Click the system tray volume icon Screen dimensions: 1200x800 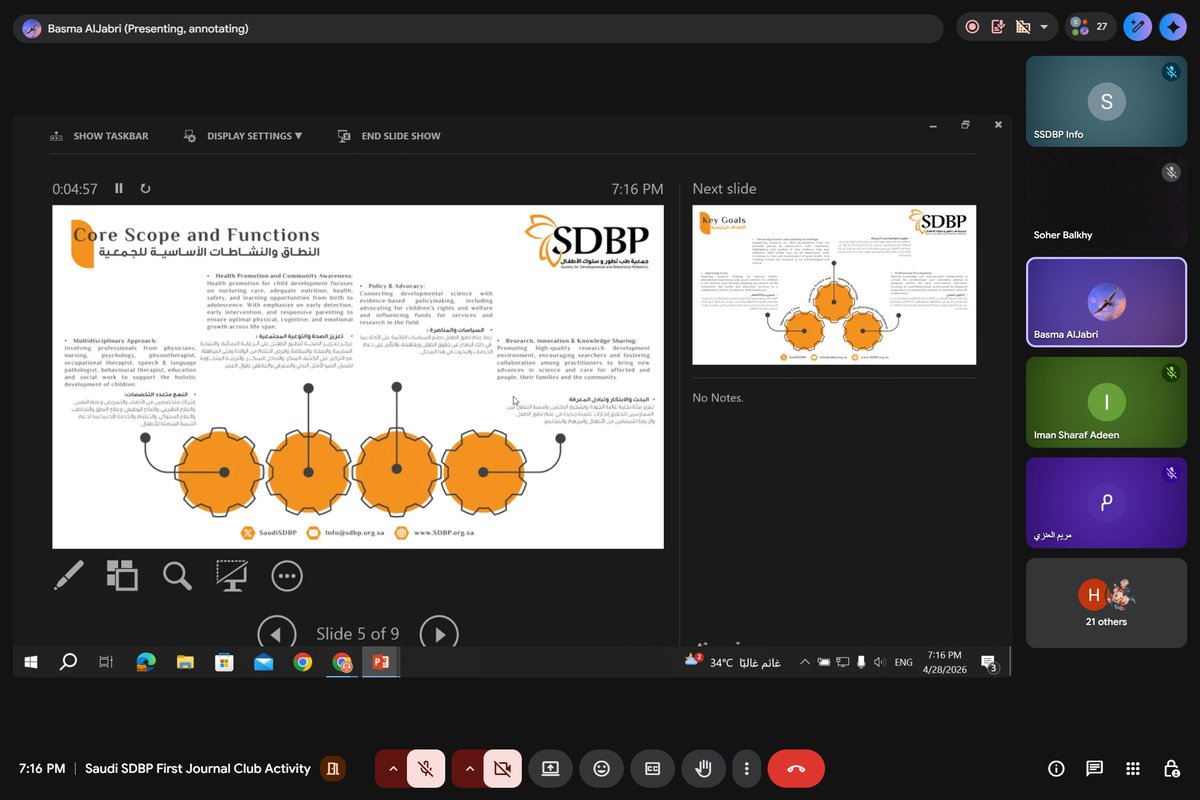tap(879, 662)
